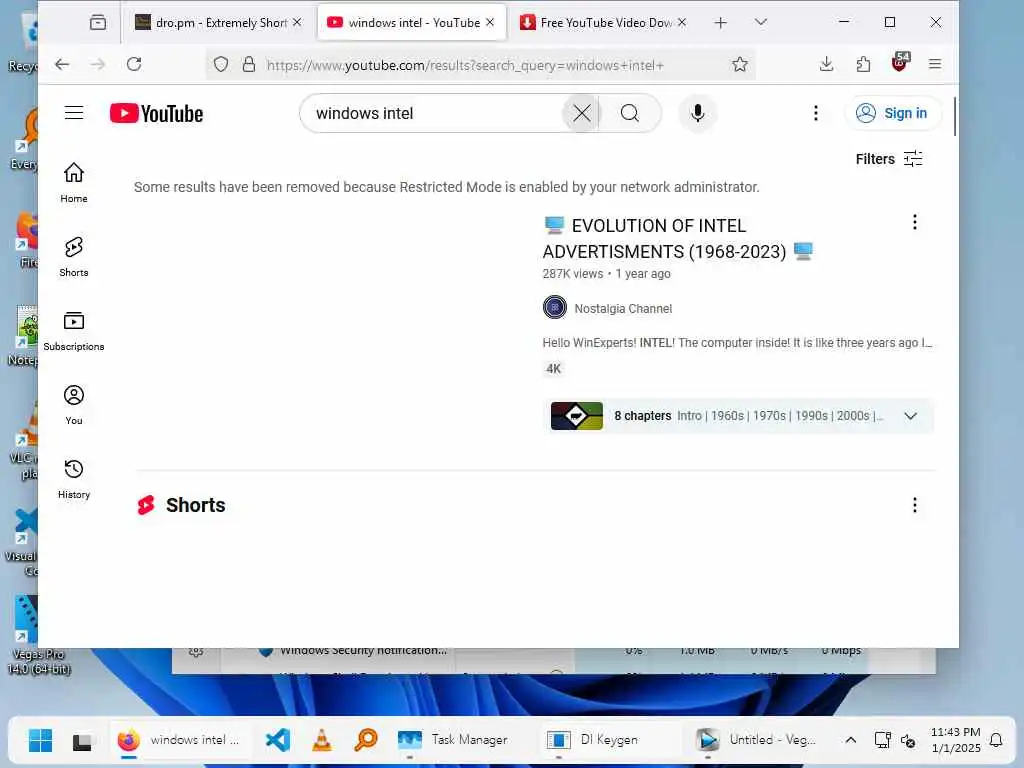Open more options for the Shorts shelf
Image resolution: width=1024 pixels, height=768 pixels.
914,505
